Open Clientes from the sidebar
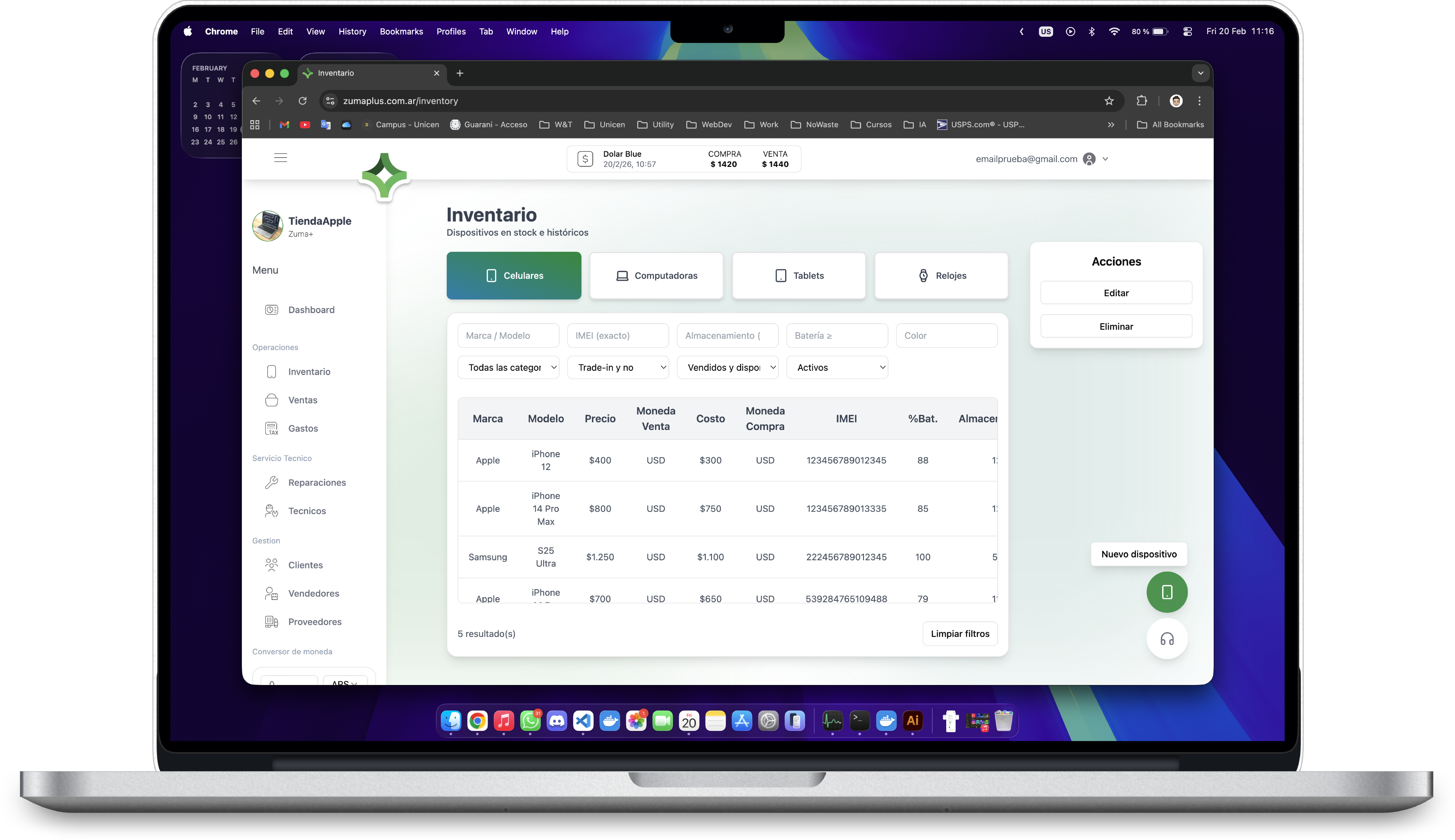Viewport: 1455px width, 840px height. [305, 565]
